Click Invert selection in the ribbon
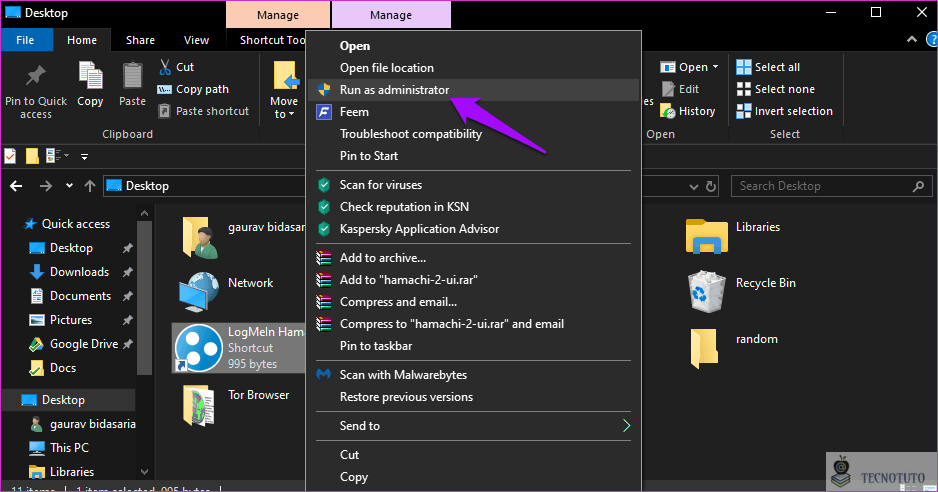This screenshot has height=492, width=938. pyautogui.click(x=784, y=111)
